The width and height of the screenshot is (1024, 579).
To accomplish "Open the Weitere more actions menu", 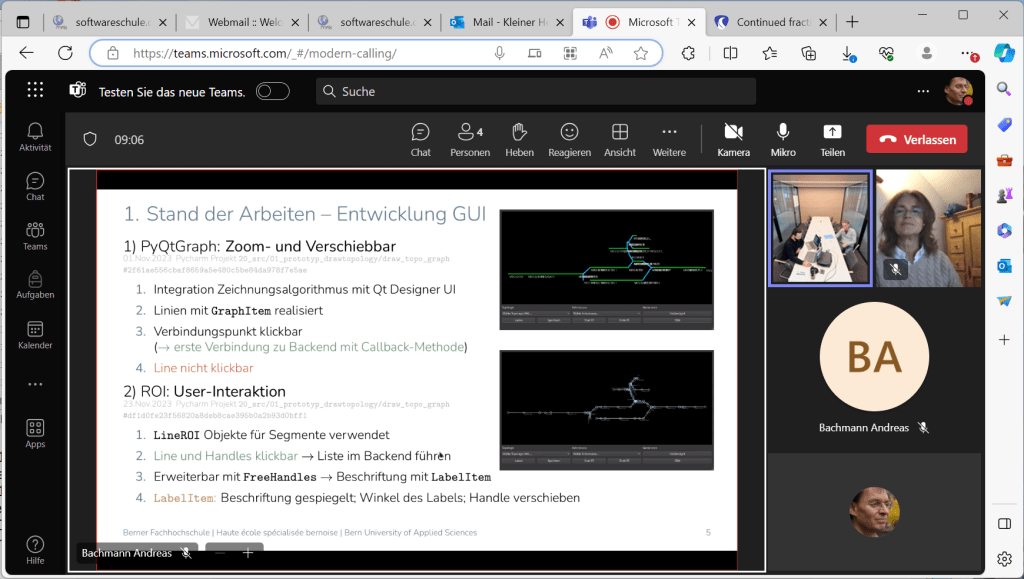I will click(669, 139).
